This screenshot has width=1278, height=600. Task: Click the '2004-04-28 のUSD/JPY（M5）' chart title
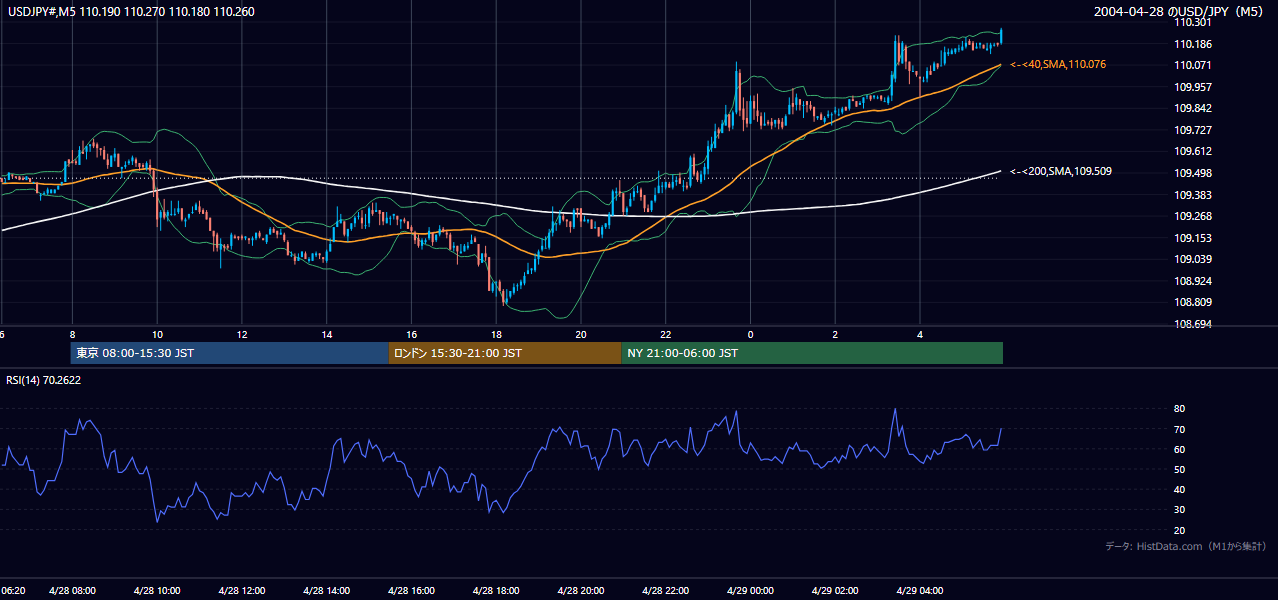coord(1180,12)
